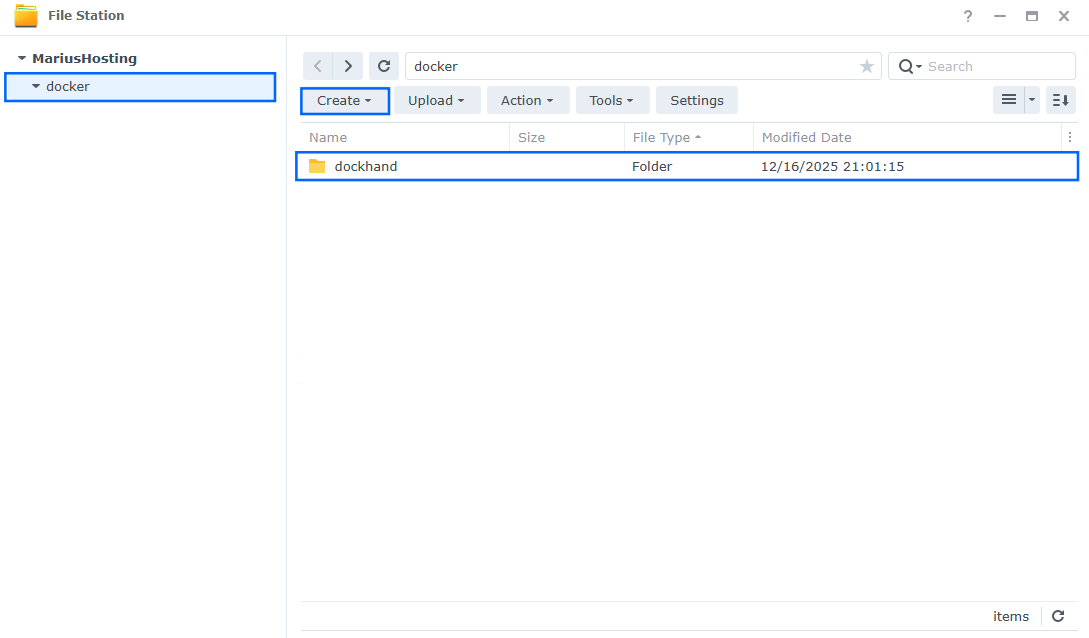1089x638 pixels.
Task: Click the Settings button
Action: [696, 100]
